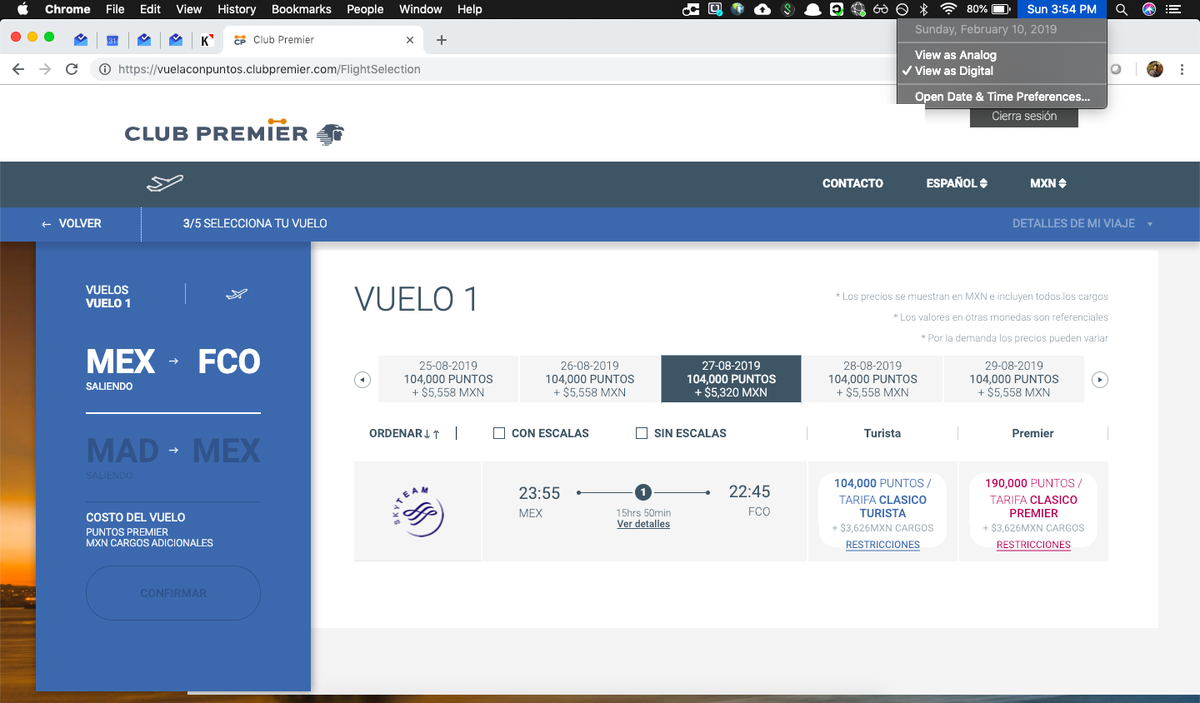Viewport: 1200px width, 703px height.
Task: Open Date & Time Preferences
Action: (x=1002, y=97)
